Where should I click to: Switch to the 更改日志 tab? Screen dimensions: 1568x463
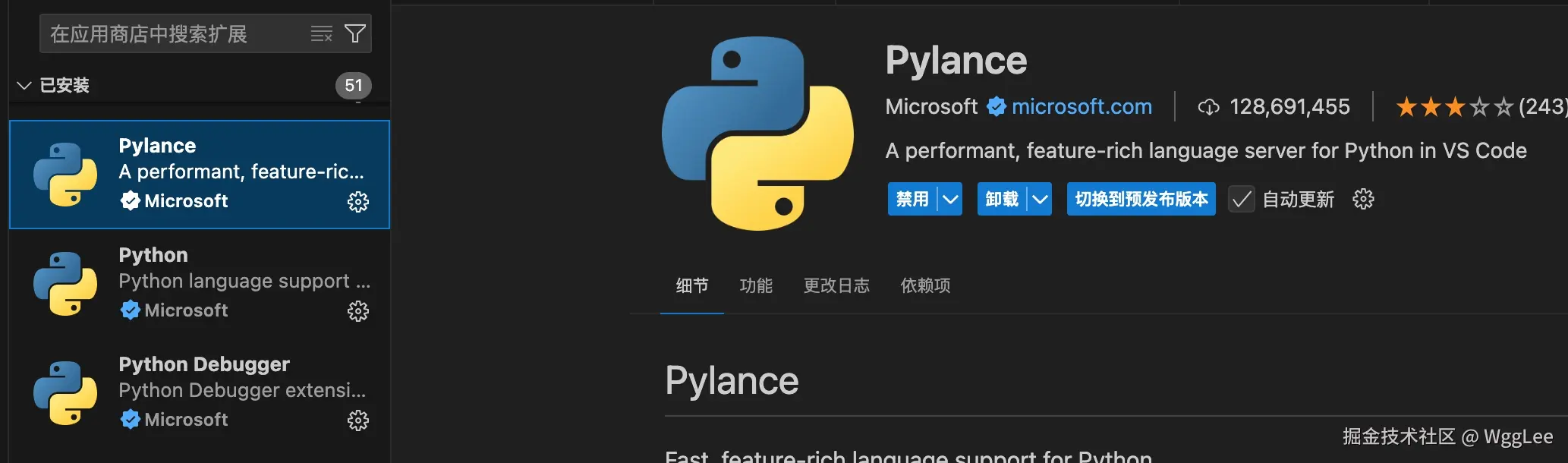coord(836,285)
